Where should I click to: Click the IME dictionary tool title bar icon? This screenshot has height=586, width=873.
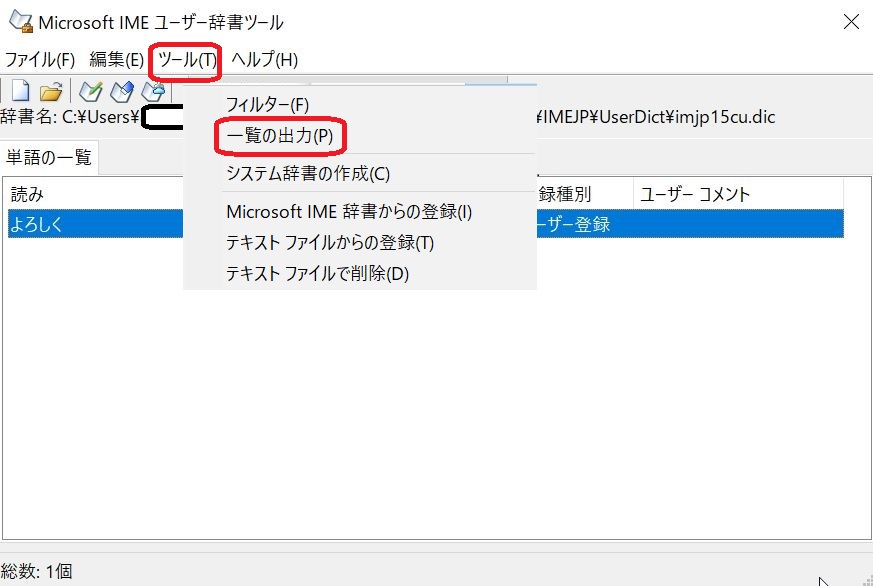(21, 22)
